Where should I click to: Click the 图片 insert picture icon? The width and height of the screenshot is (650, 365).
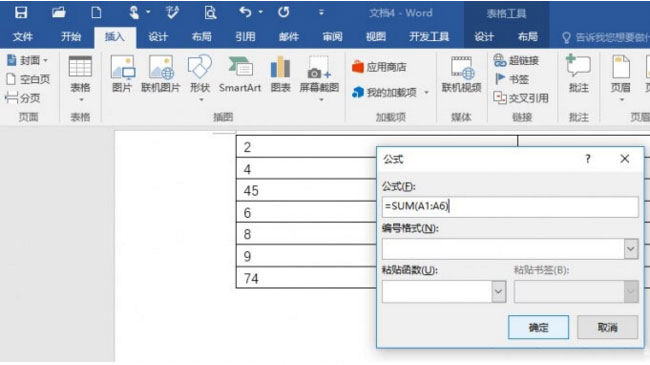(x=122, y=74)
